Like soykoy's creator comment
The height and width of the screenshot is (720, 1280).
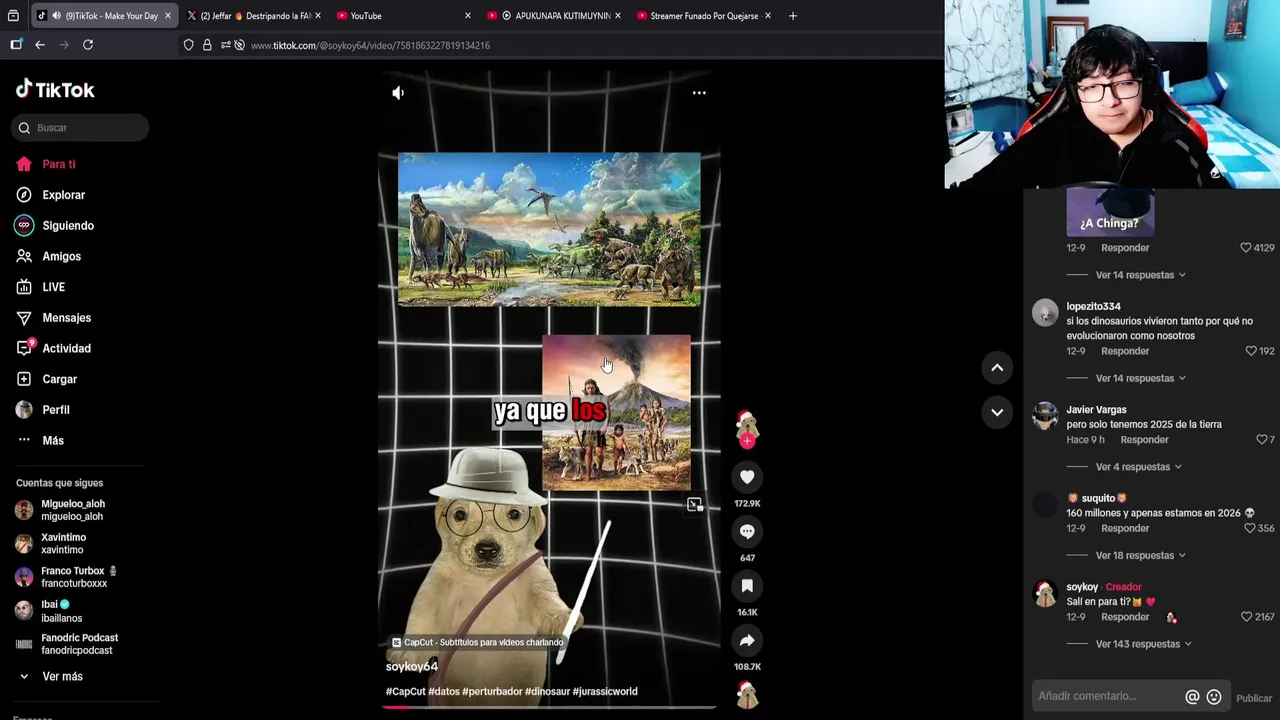coord(1246,617)
